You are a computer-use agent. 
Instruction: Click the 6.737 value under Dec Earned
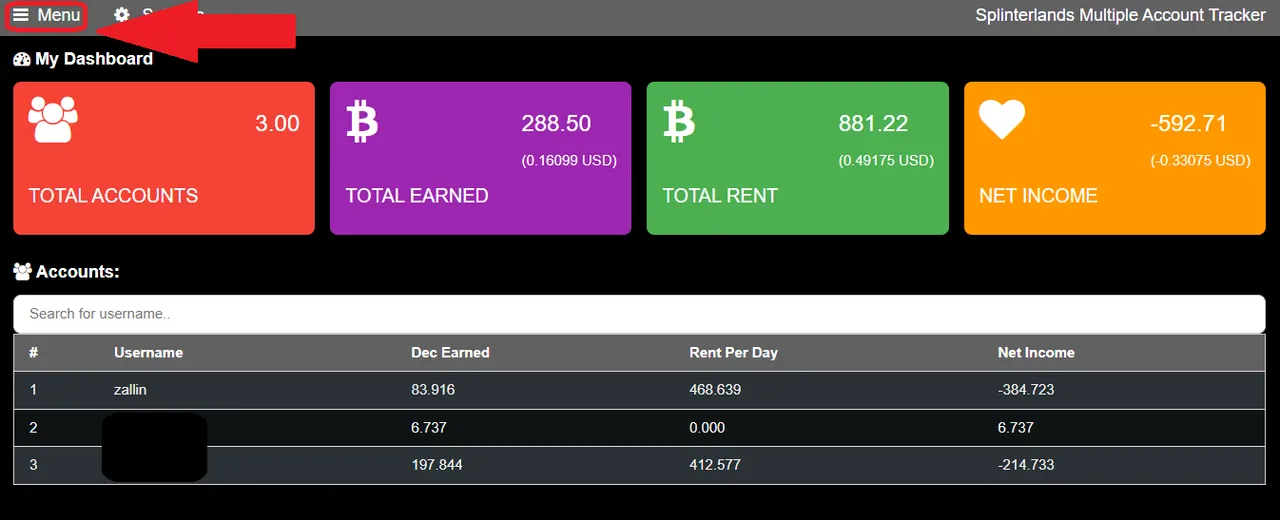tap(429, 427)
